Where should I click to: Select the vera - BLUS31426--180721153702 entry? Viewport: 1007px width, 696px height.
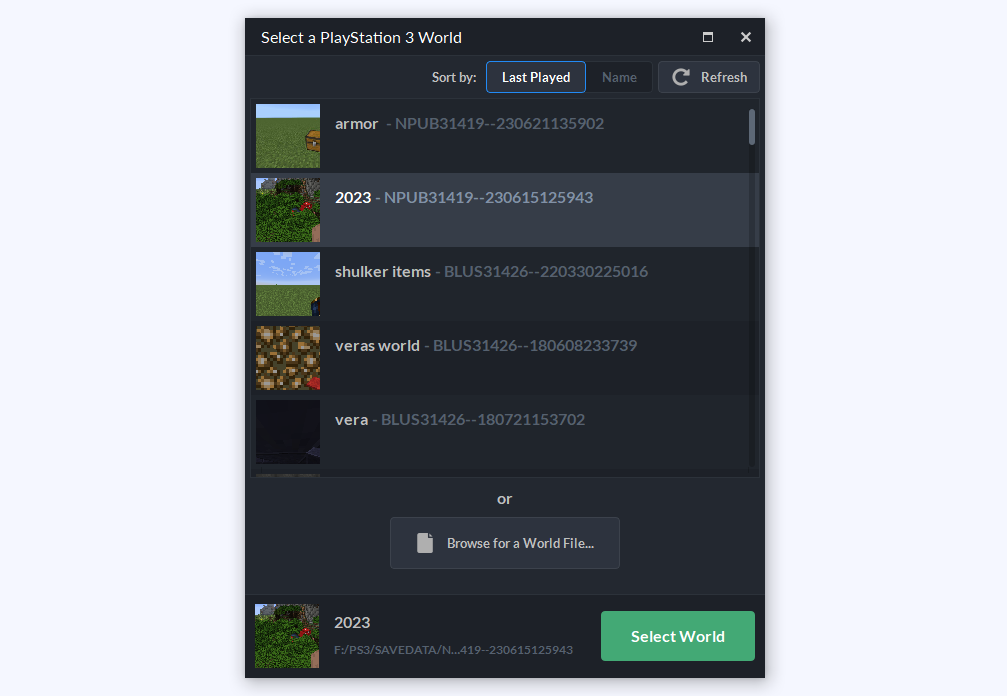click(x=505, y=431)
